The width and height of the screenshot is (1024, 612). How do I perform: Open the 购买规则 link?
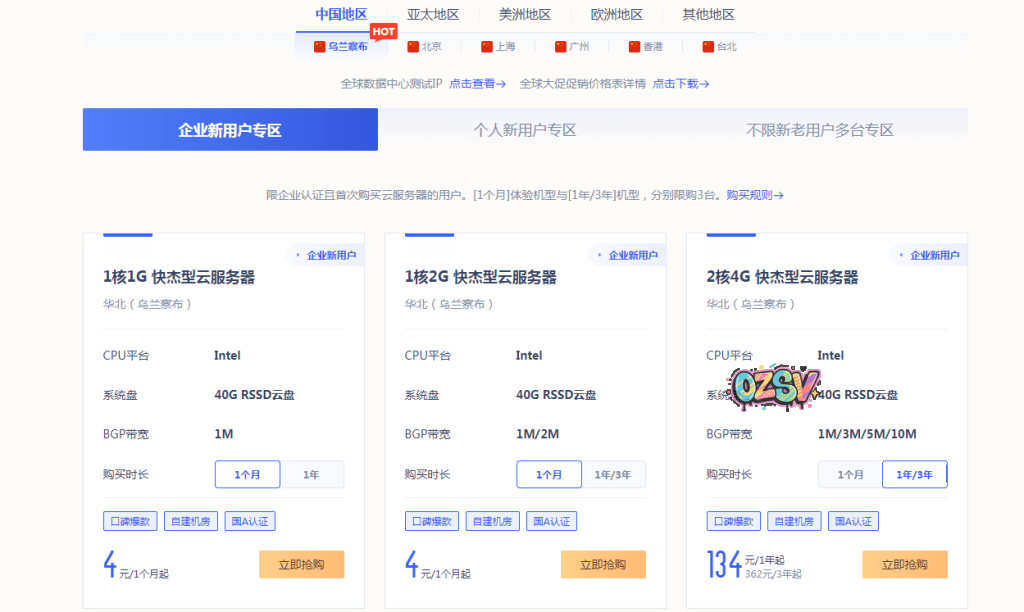tap(754, 195)
